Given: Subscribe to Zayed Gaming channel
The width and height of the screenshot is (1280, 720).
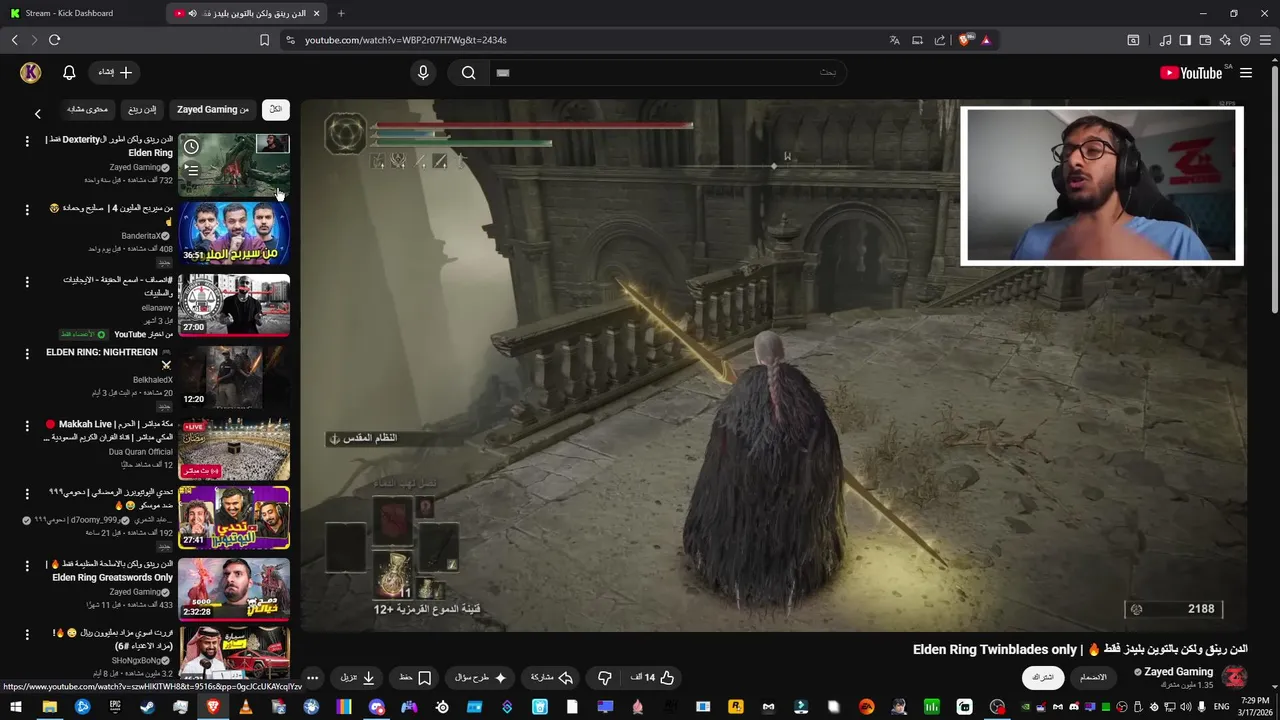Looking at the screenshot, I should click(1043, 677).
